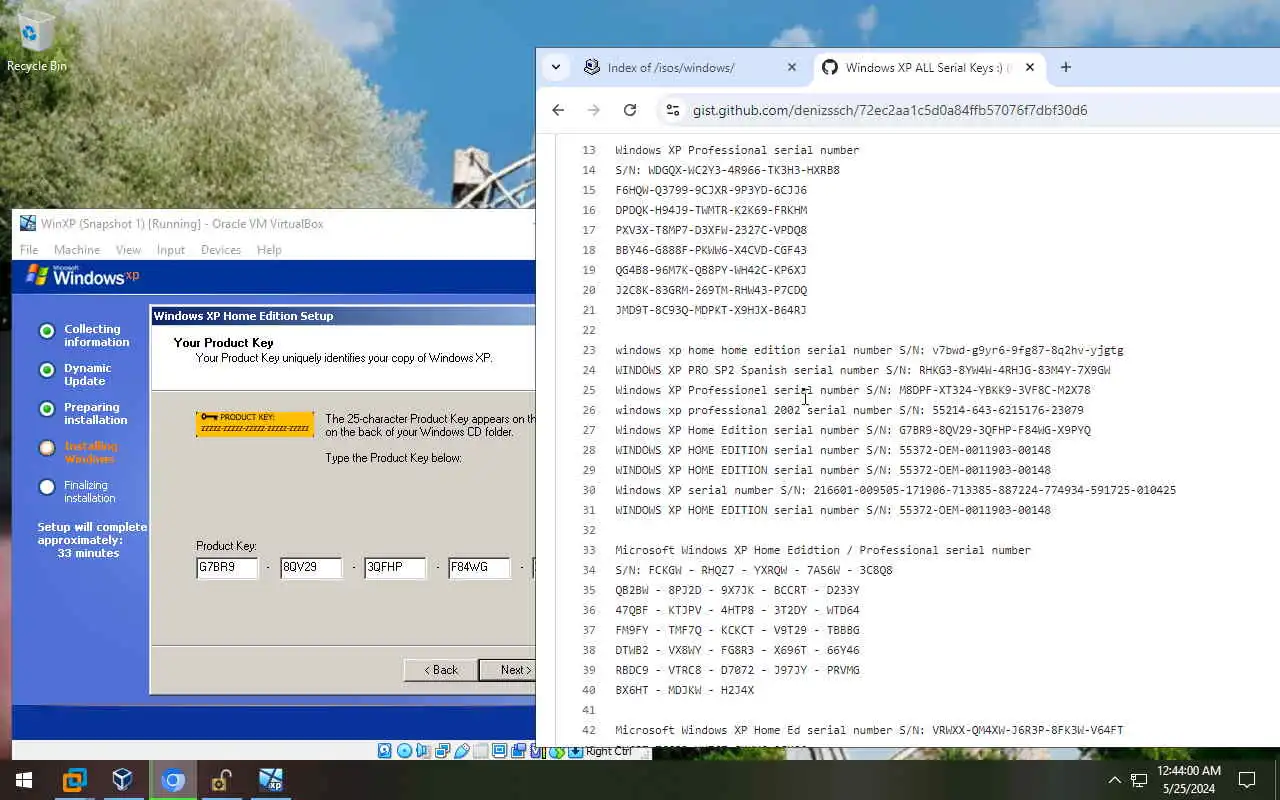Open the notification center icon

(1247, 780)
